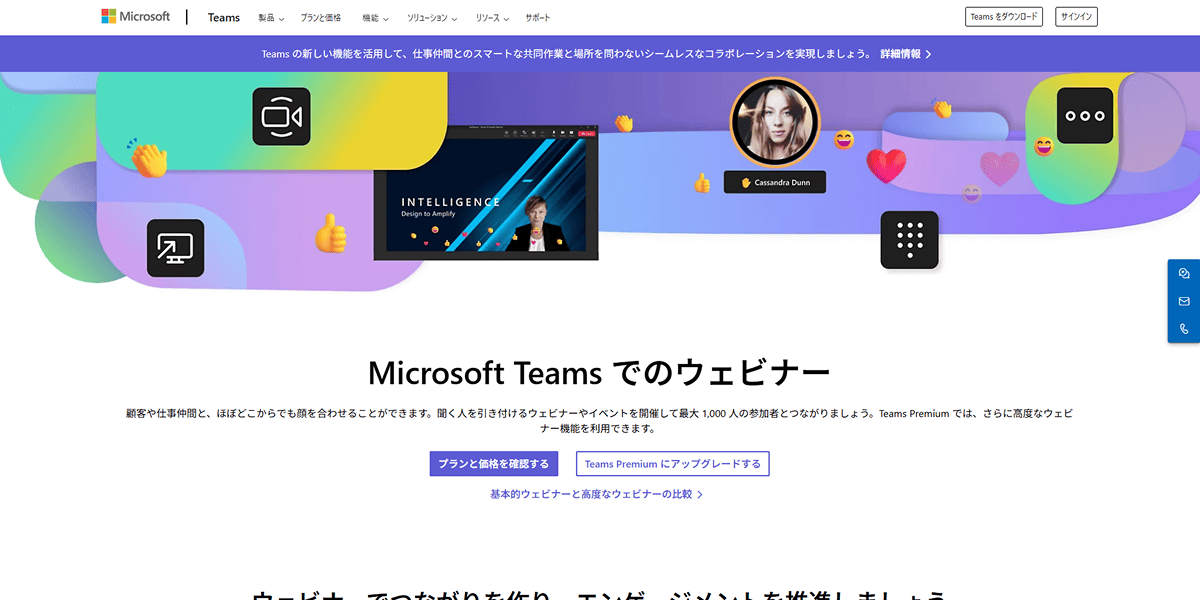Follow the 詳細情報 link in the banner

[905, 54]
